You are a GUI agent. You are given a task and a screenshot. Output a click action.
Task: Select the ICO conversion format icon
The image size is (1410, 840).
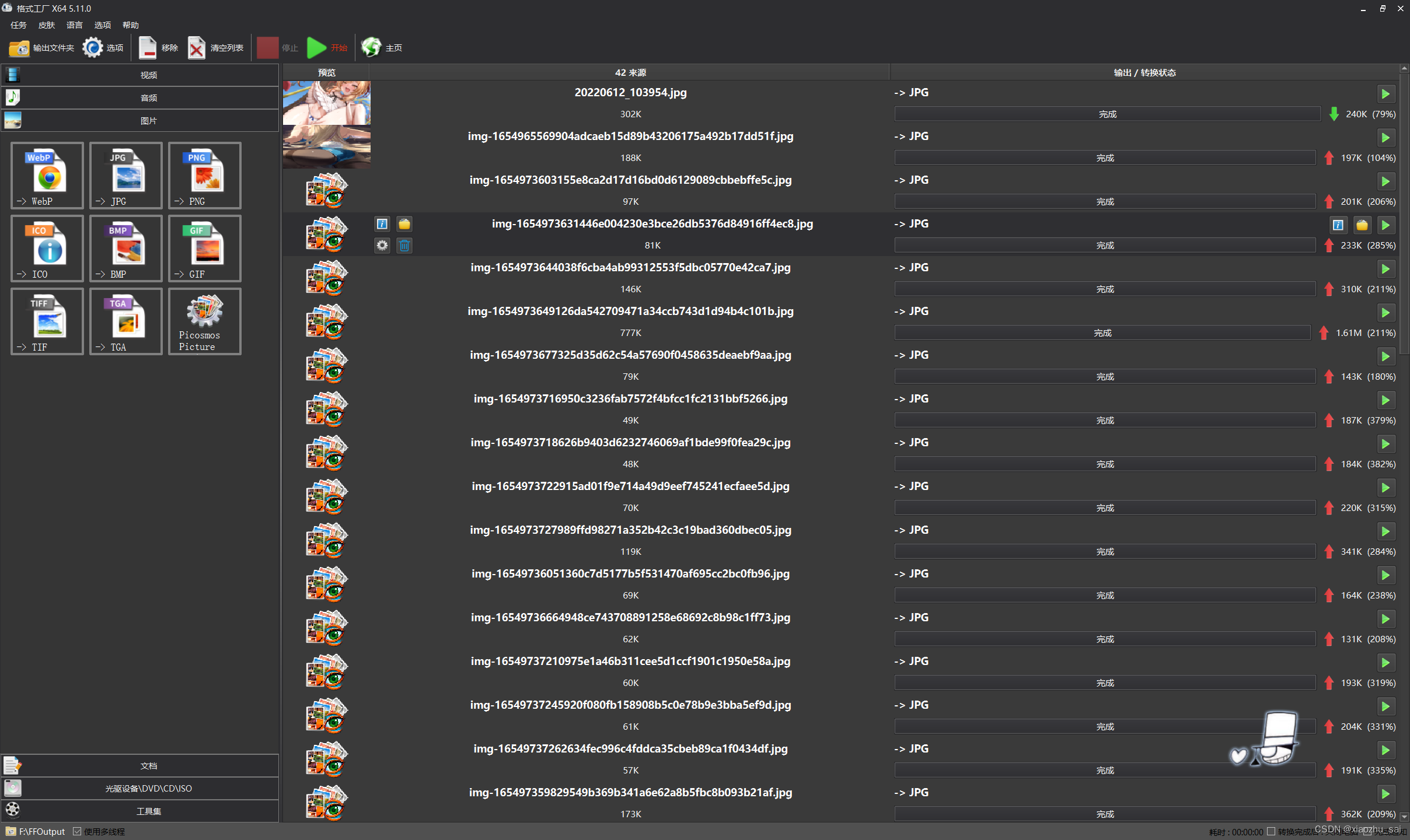47,248
